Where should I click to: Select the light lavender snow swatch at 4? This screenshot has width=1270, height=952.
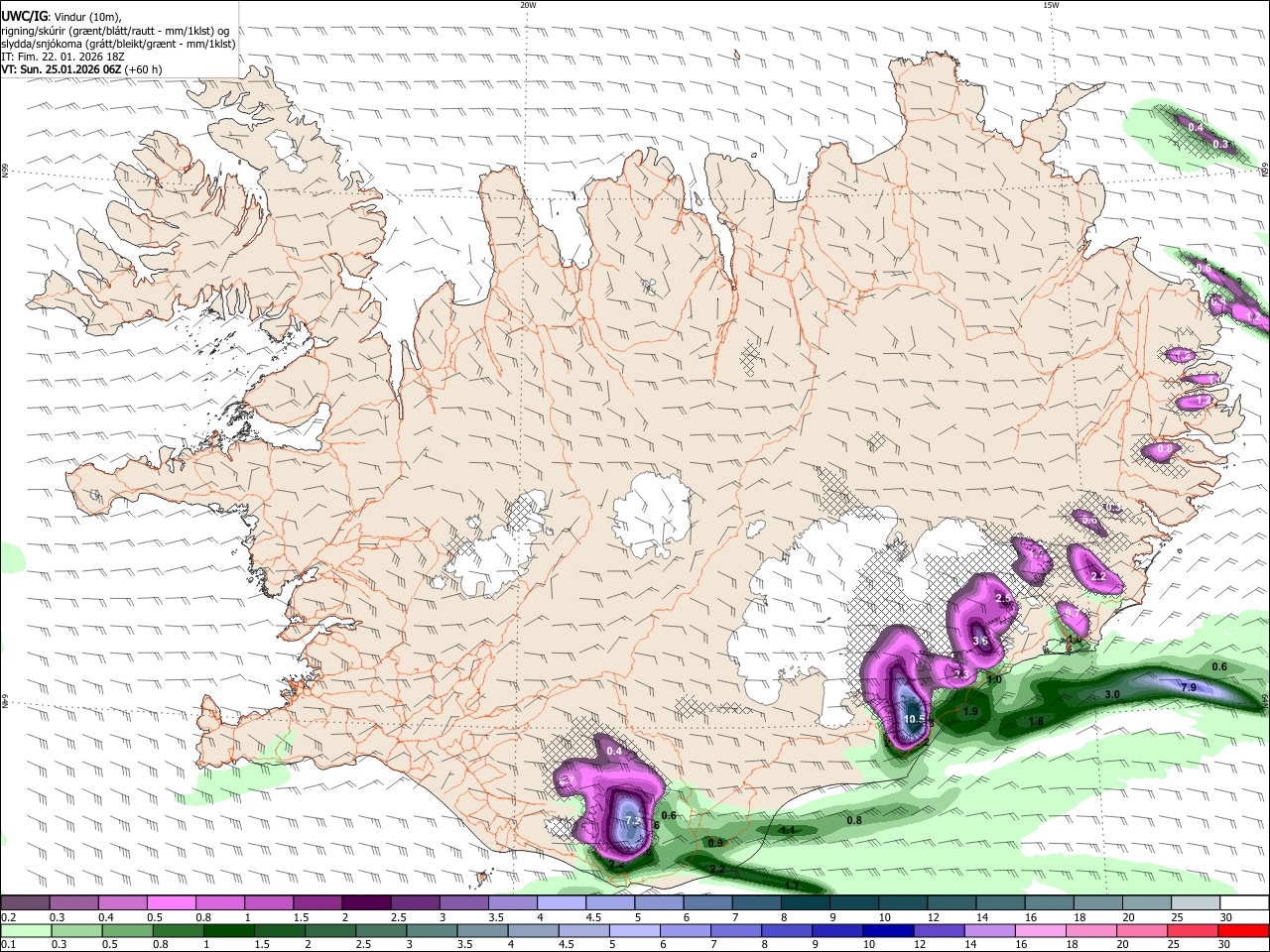[562, 902]
